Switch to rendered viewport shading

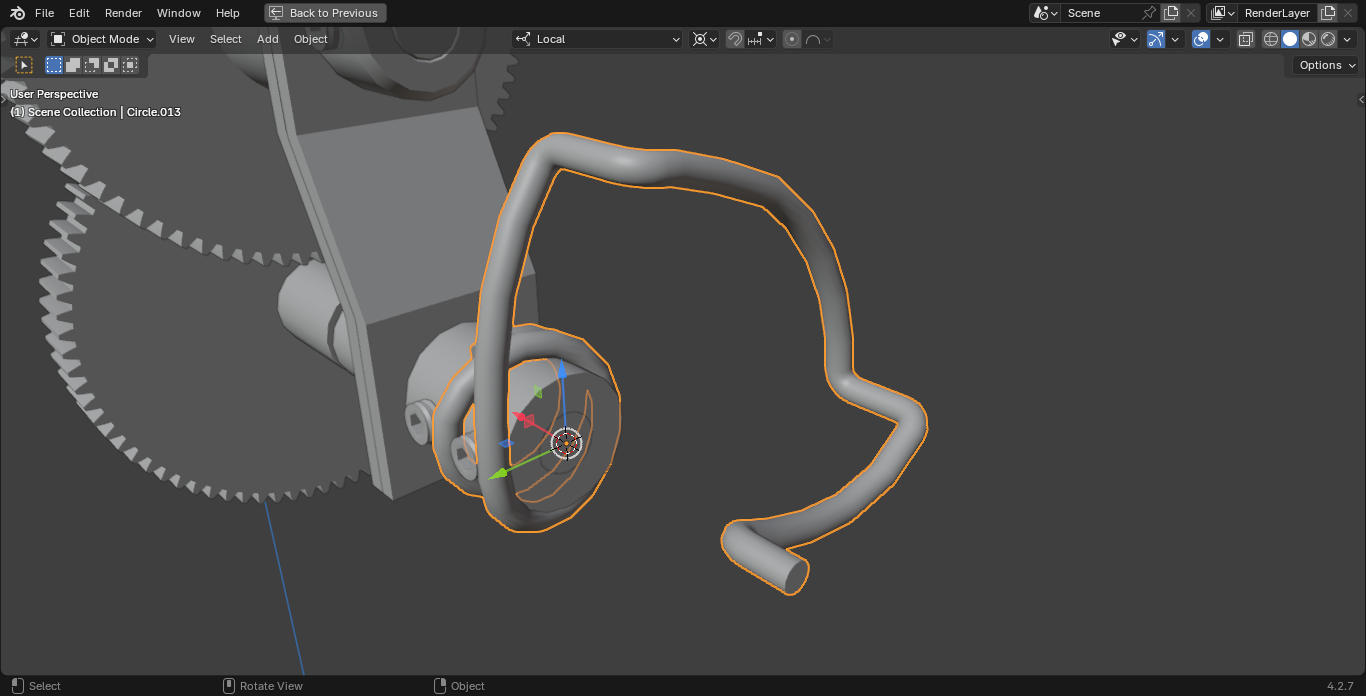pyautogui.click(x=1328, y=39)
